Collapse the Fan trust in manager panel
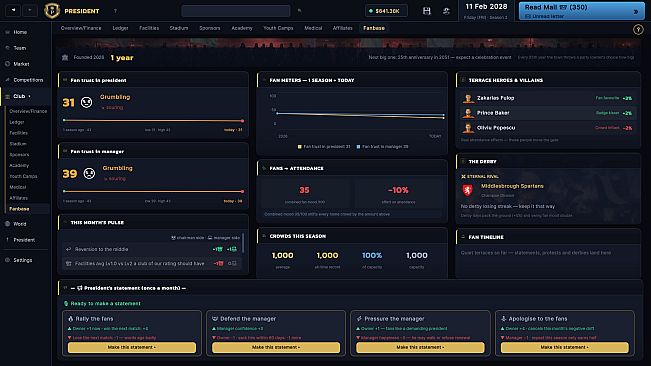Image resolution: width=651 pixels, height=366 pixels. coord(65,151)
